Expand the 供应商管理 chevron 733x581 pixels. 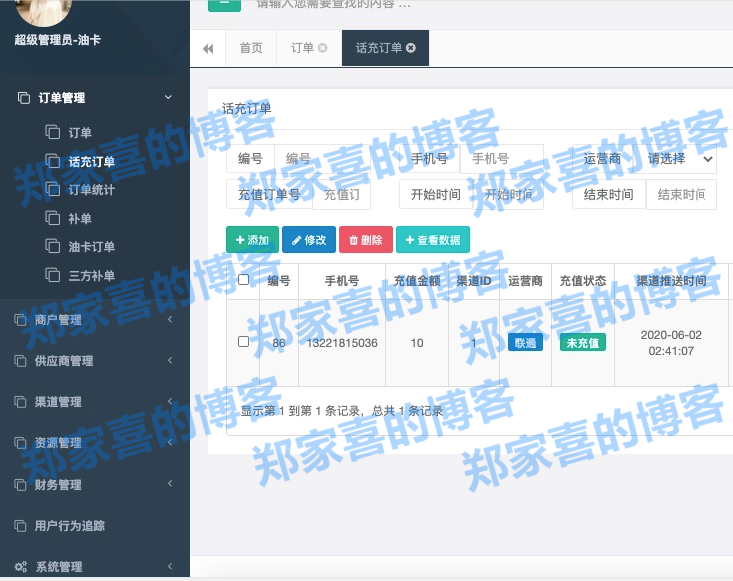(x=170, y=360)
